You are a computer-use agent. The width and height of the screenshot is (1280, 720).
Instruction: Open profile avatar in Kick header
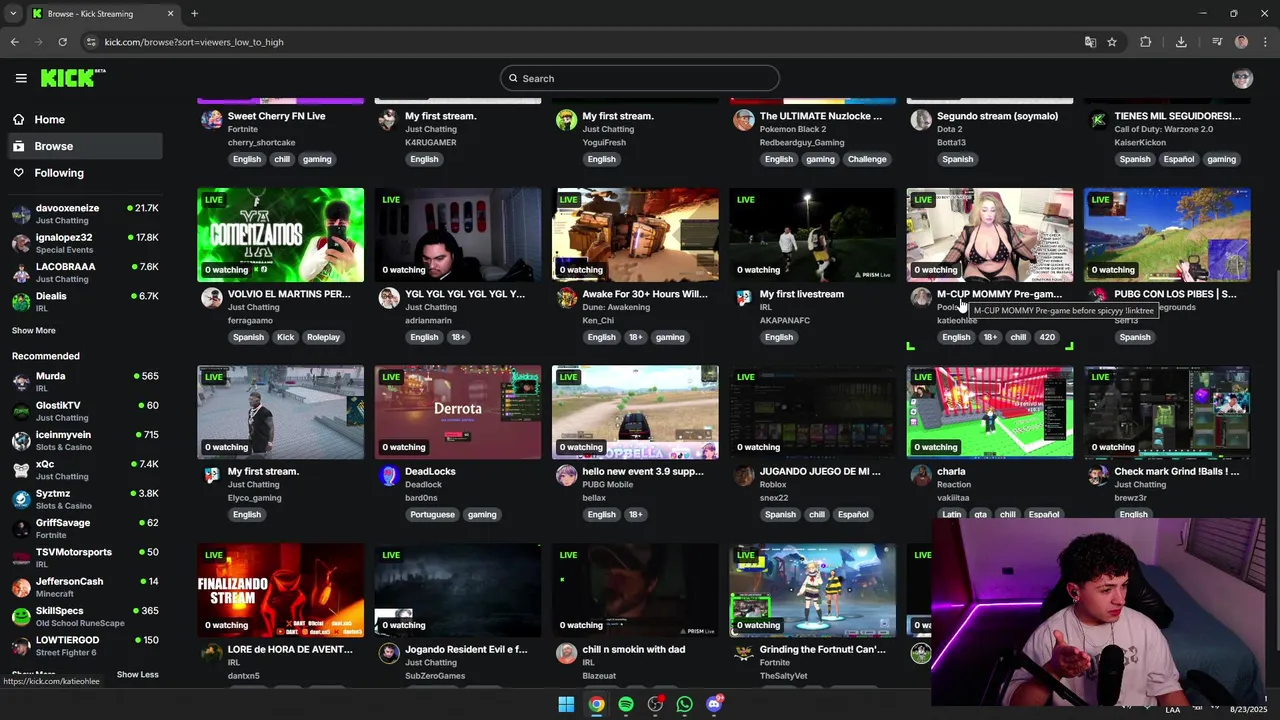point(1242,78)
